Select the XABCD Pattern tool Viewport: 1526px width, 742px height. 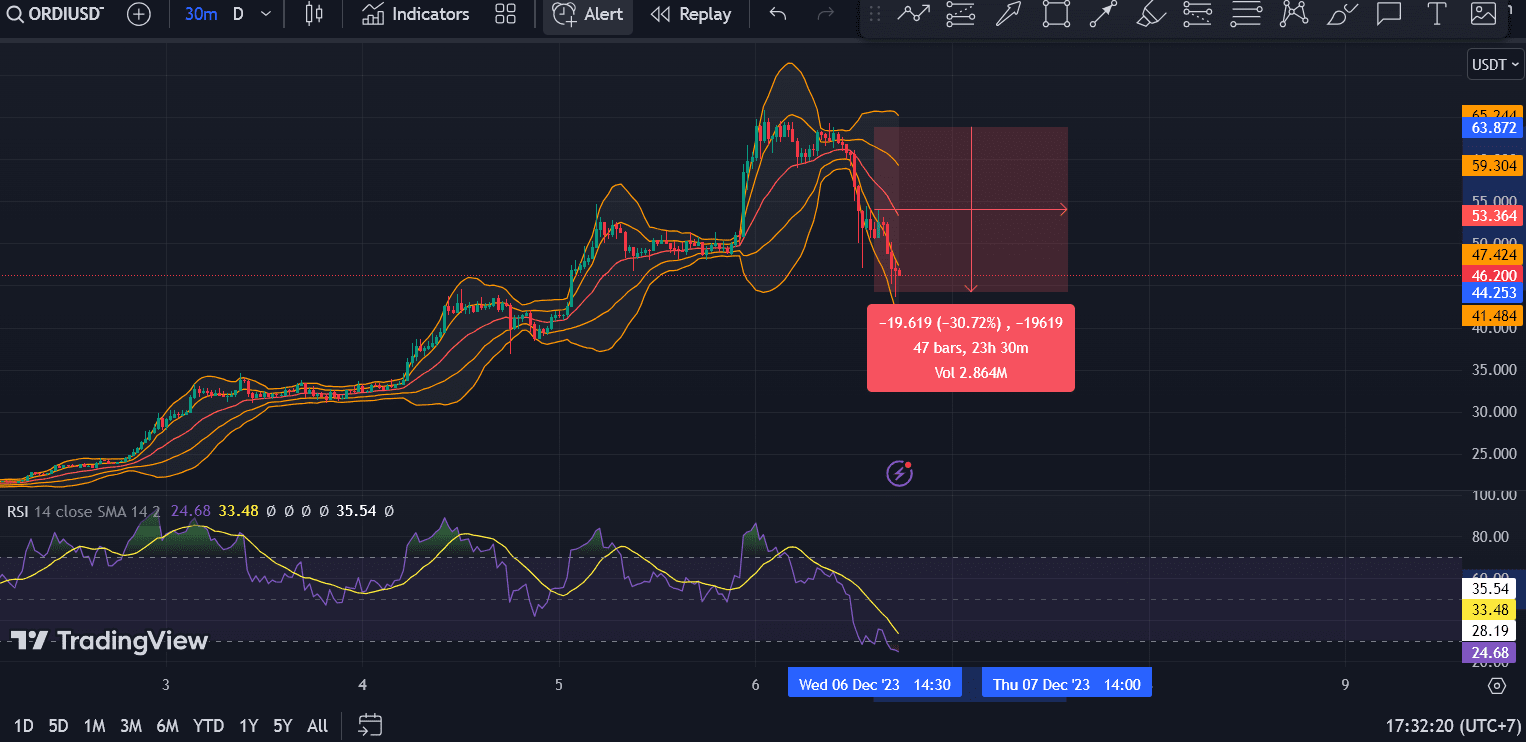[x=1293, y=14]
